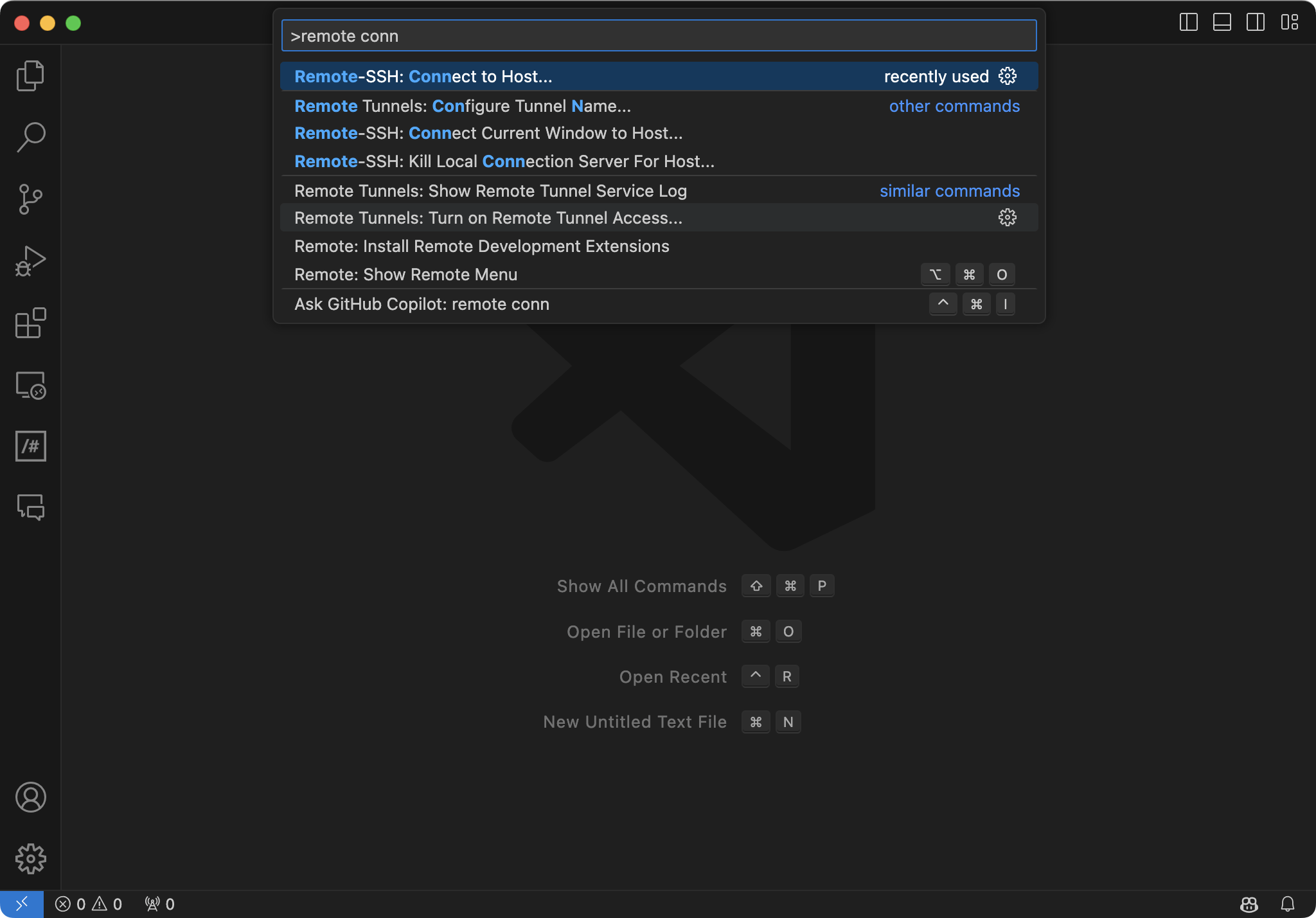This screenshot has height=918, width=1316.
Task: Click the macOS green fullscreen window button
Action: [x=73, y=23]
